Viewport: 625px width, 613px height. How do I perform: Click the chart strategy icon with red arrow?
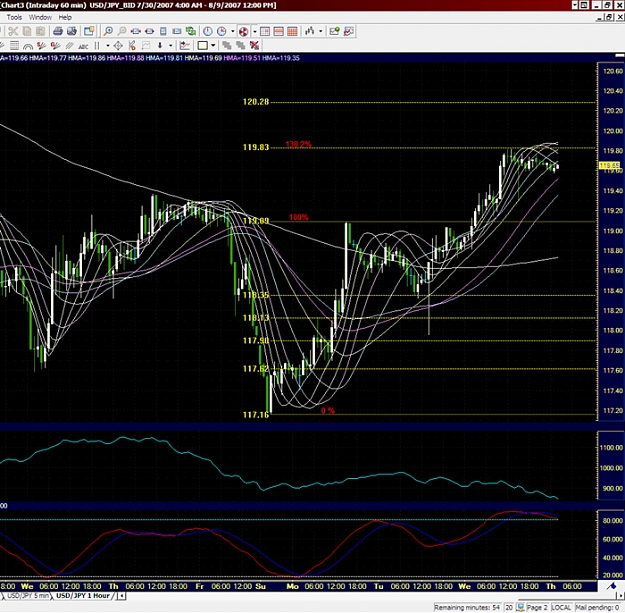coord(349,31)
